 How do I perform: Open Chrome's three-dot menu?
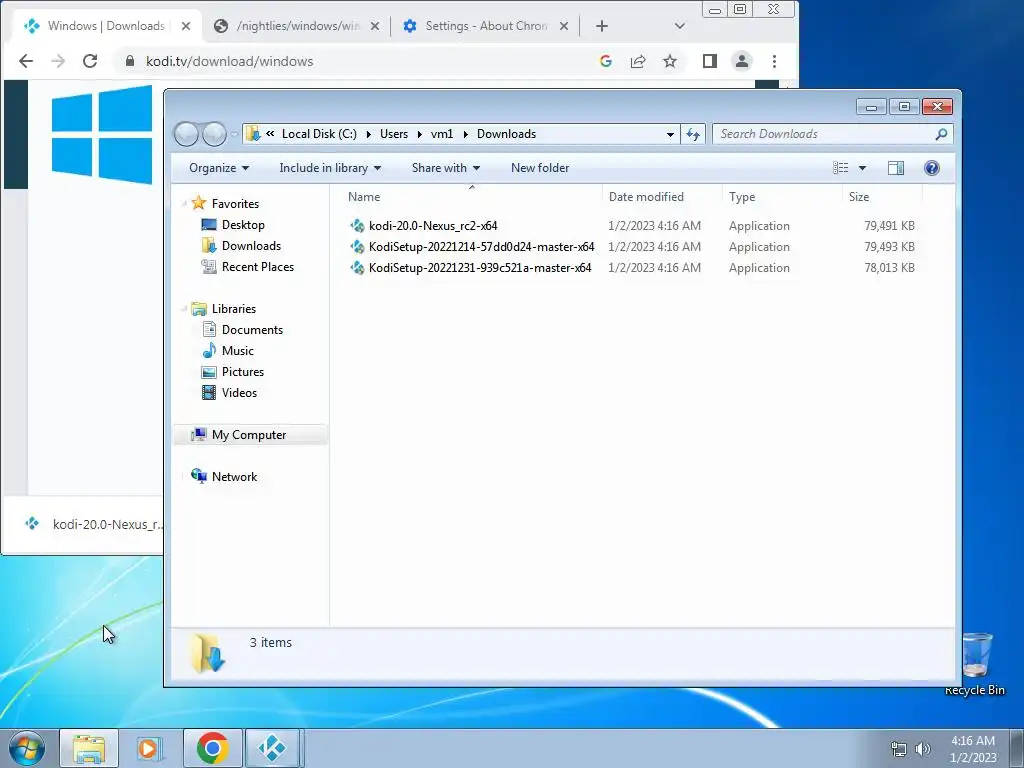coord(775,61)
